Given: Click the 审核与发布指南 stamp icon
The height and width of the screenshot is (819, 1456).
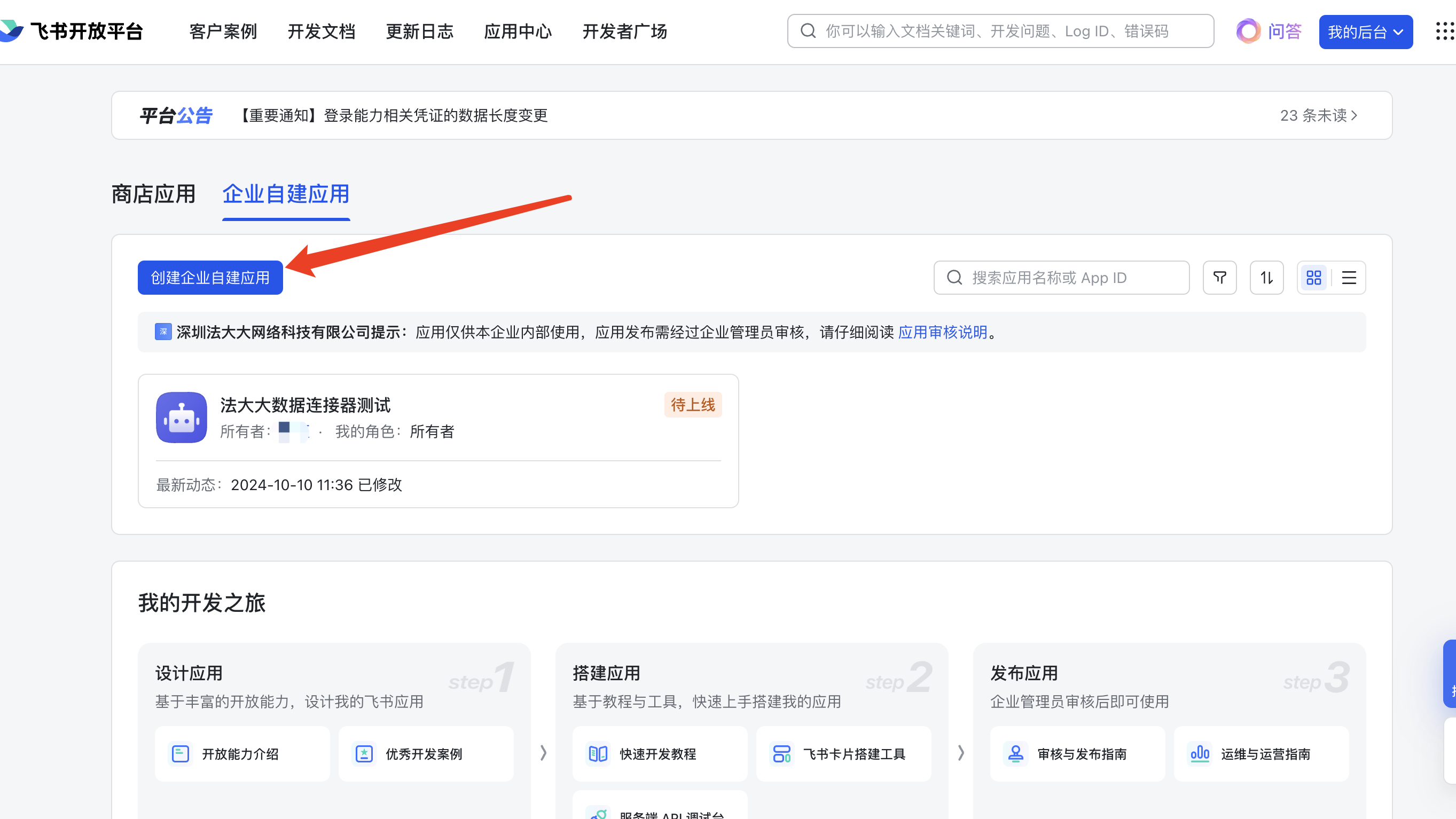Looking at the screenshot, I should click(1016, 754).
